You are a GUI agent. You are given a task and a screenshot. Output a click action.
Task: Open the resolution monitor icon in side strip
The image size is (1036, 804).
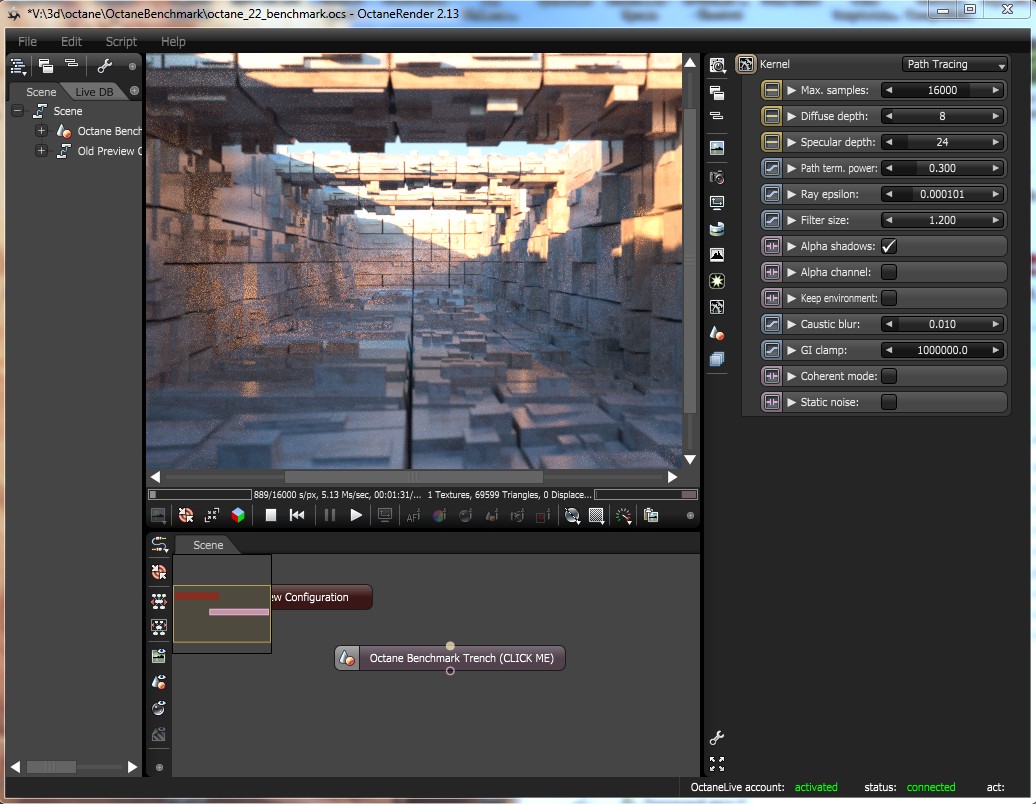point(717,202)
